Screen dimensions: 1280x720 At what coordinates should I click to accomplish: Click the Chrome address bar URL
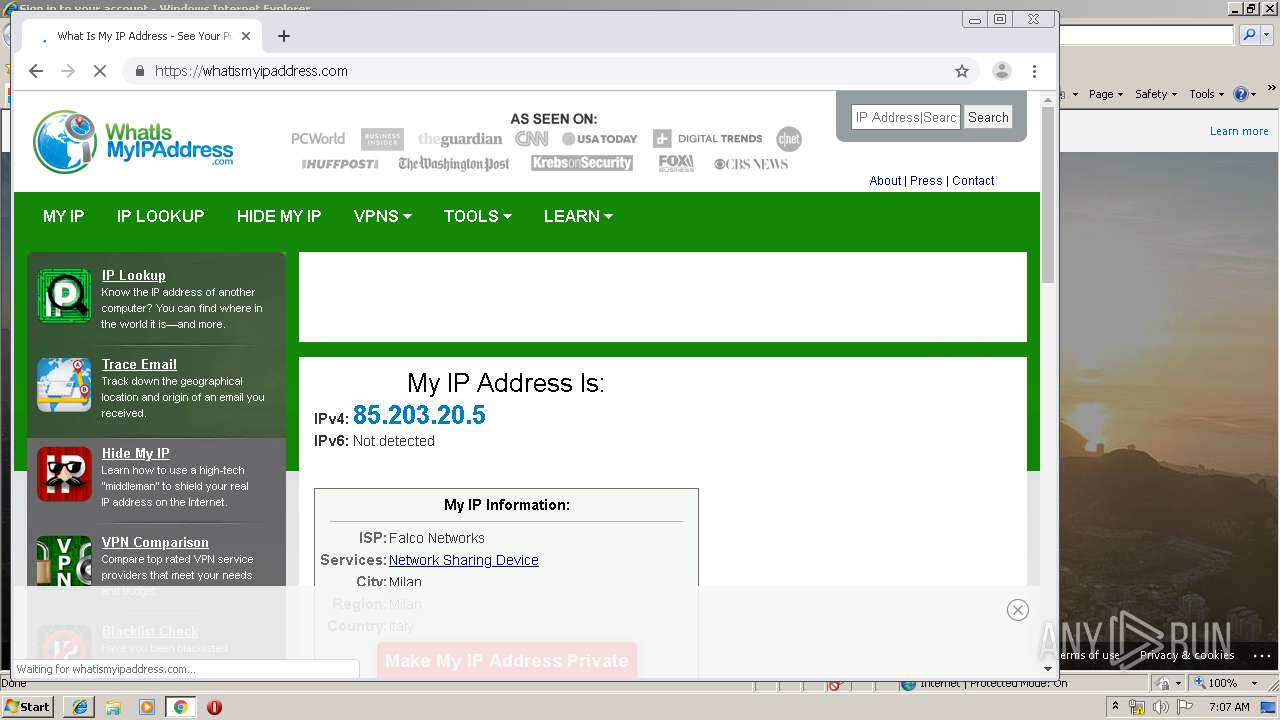click(x=251, y=71)
